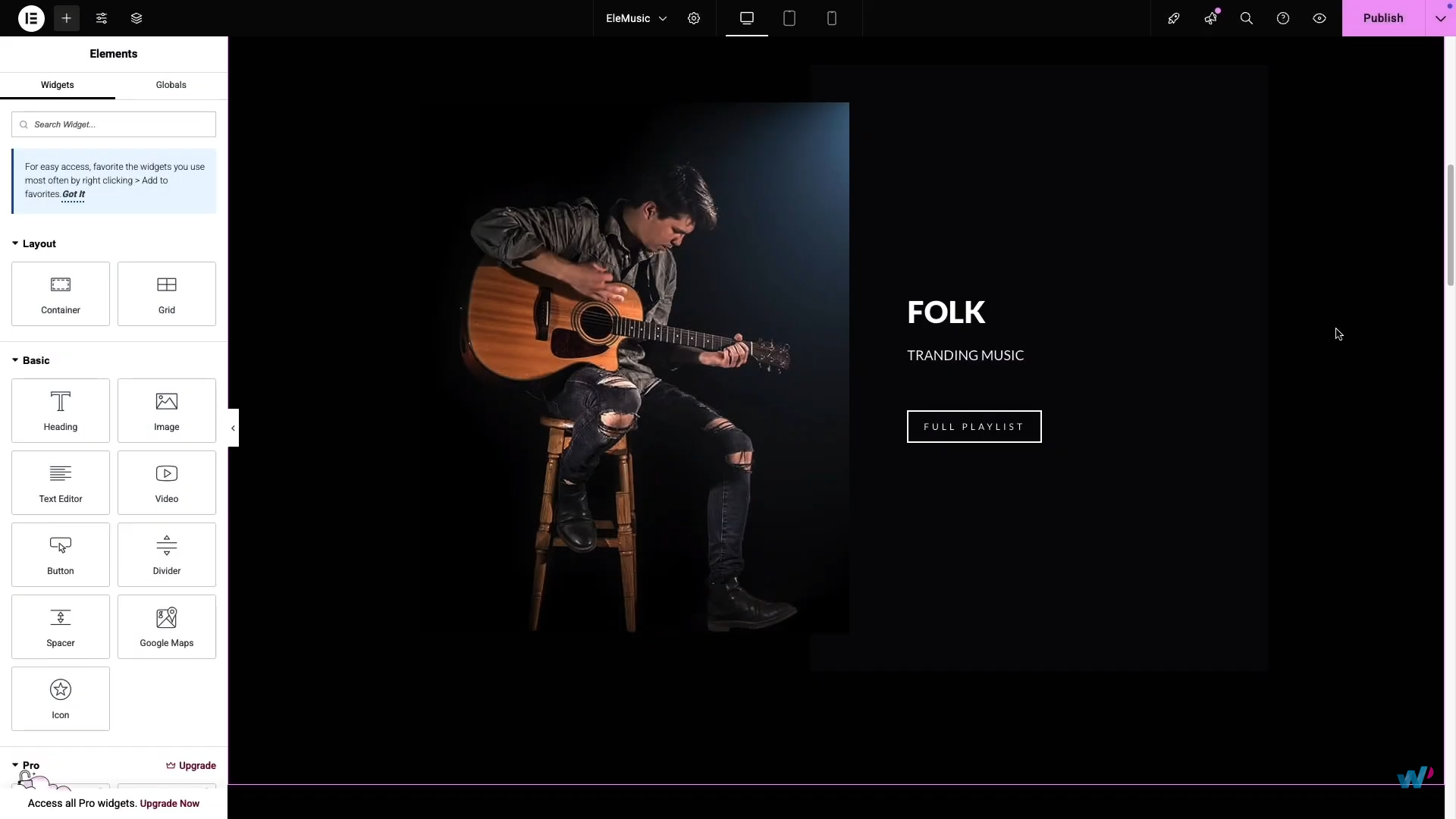Switch to the Globals tab
1456x819 pixels.
(x=171, y=85)
